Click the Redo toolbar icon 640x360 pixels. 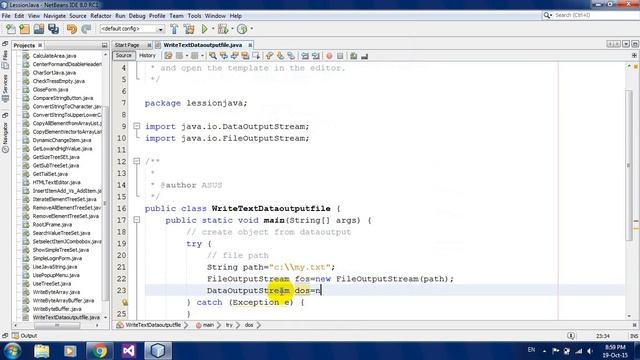(x=86, y=29)
